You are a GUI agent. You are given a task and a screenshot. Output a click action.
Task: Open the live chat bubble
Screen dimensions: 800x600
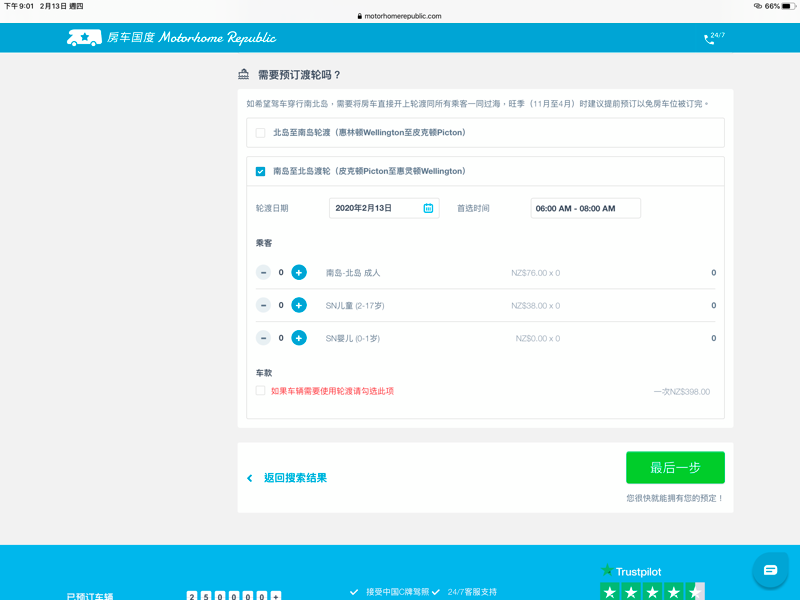point(770,570)
